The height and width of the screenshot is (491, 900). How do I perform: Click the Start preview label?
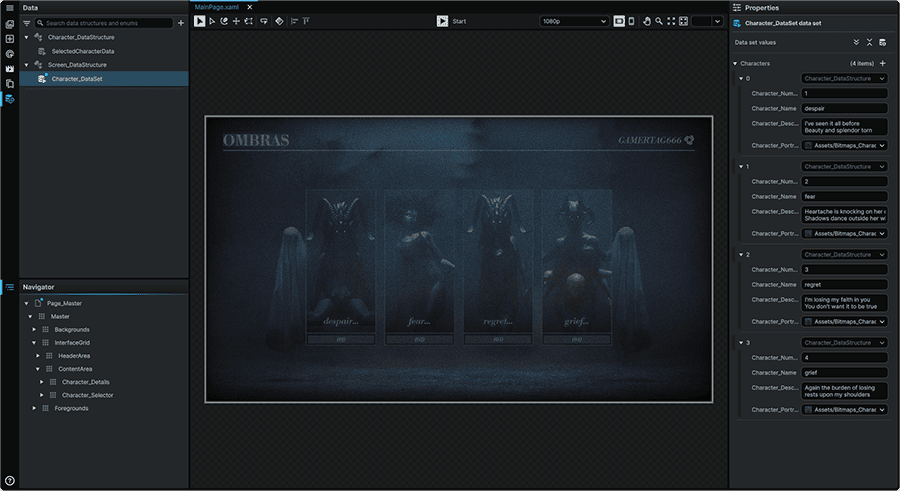pyautogui.click(x=459, y=21)
